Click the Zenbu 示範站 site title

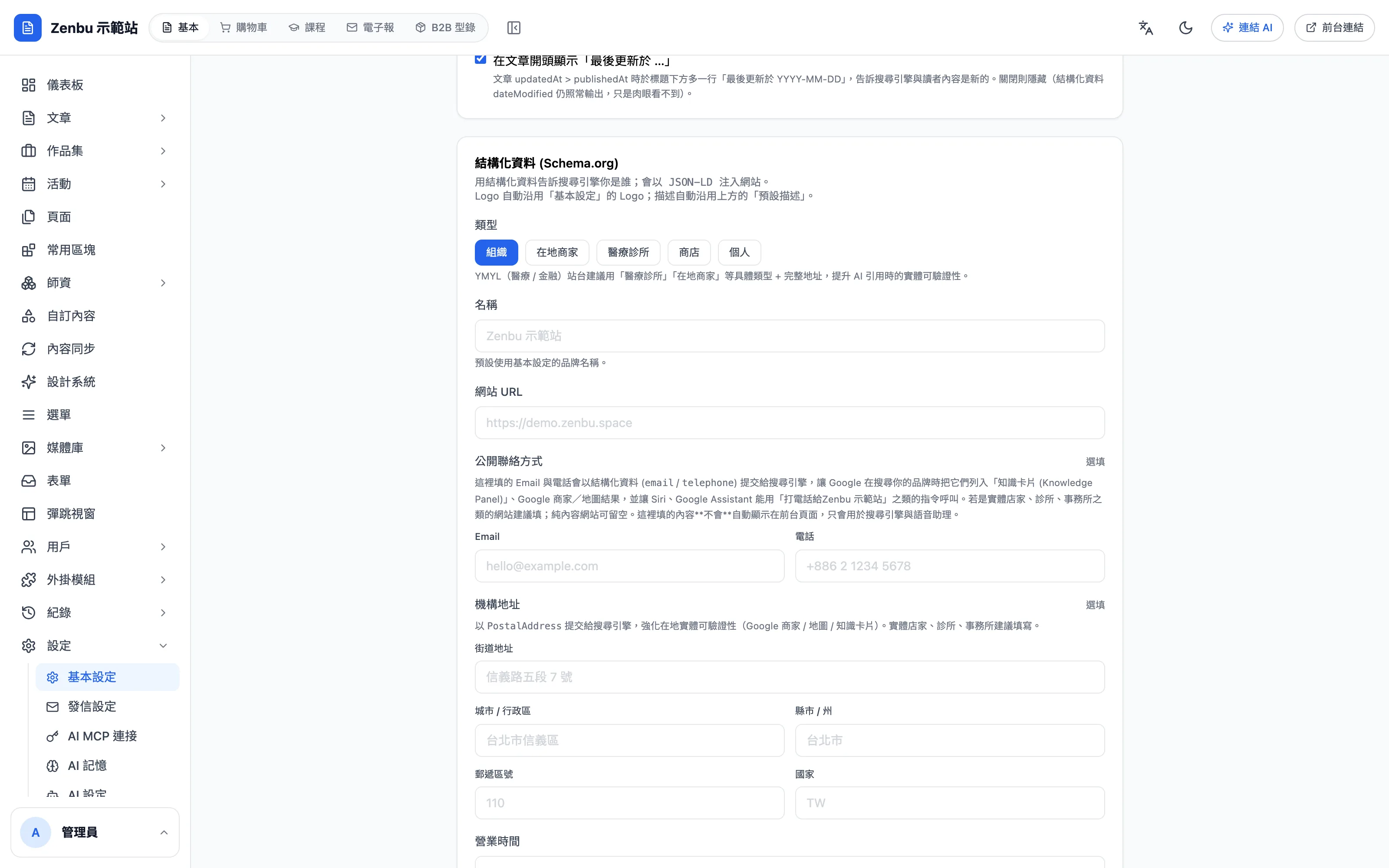click(94, 27)
